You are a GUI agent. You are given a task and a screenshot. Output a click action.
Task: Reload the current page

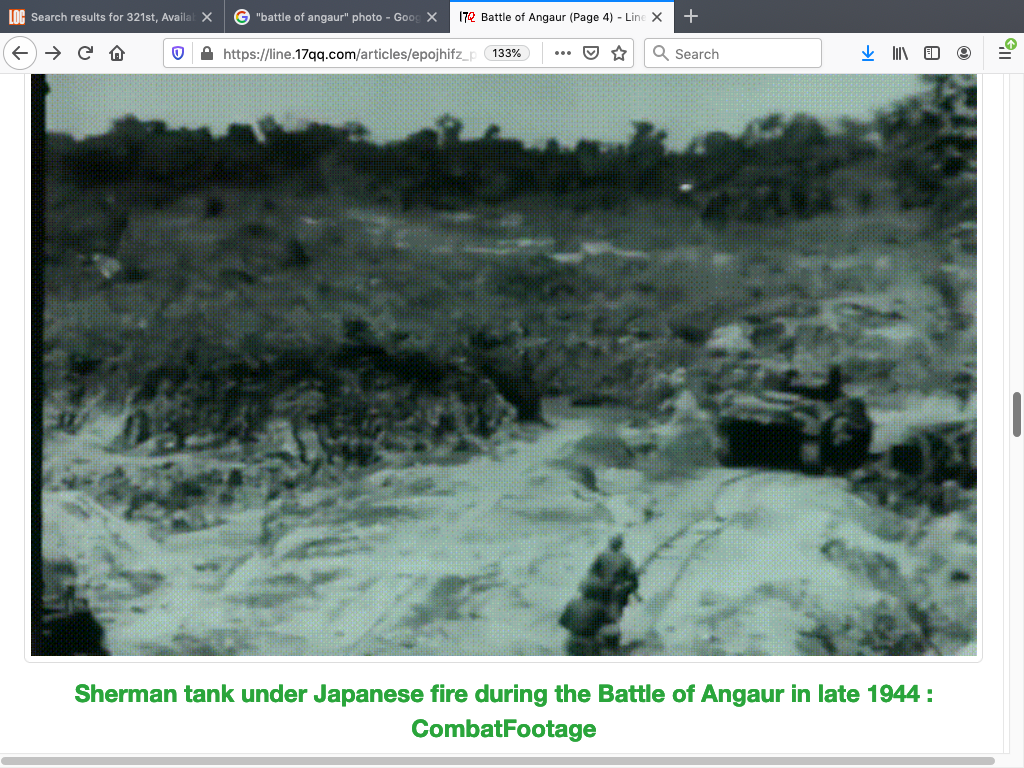[85, 54]
